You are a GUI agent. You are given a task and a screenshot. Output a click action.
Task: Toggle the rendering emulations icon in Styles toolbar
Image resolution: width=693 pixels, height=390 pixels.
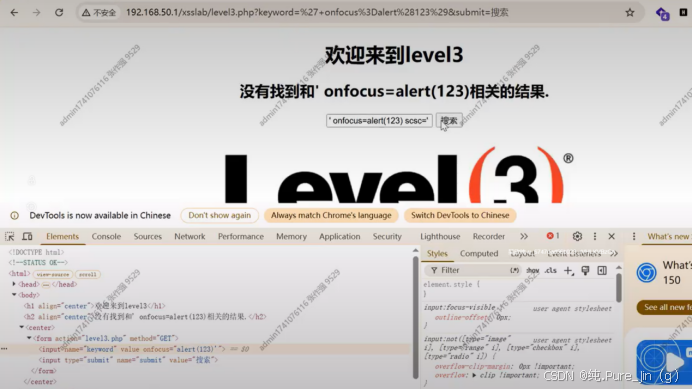point(585,271)
